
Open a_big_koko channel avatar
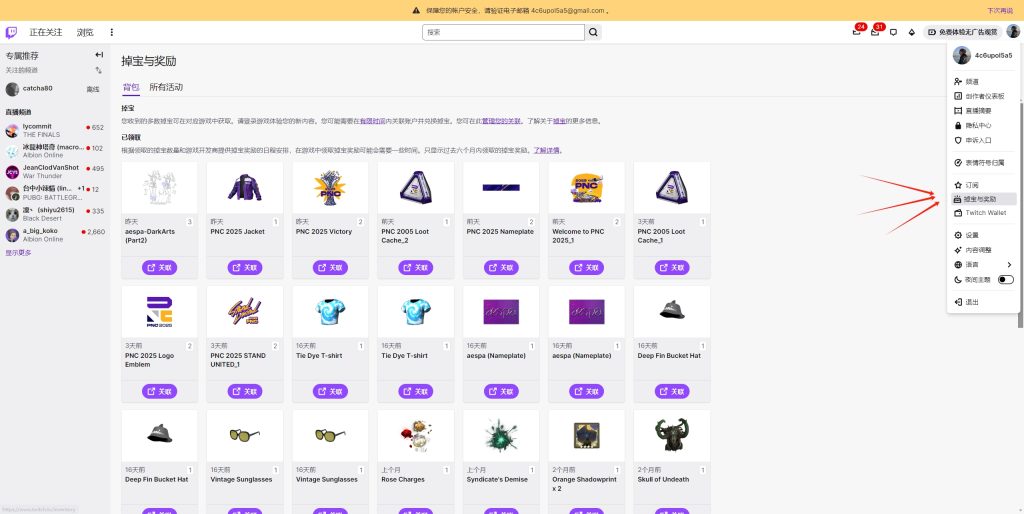[12, 235]
